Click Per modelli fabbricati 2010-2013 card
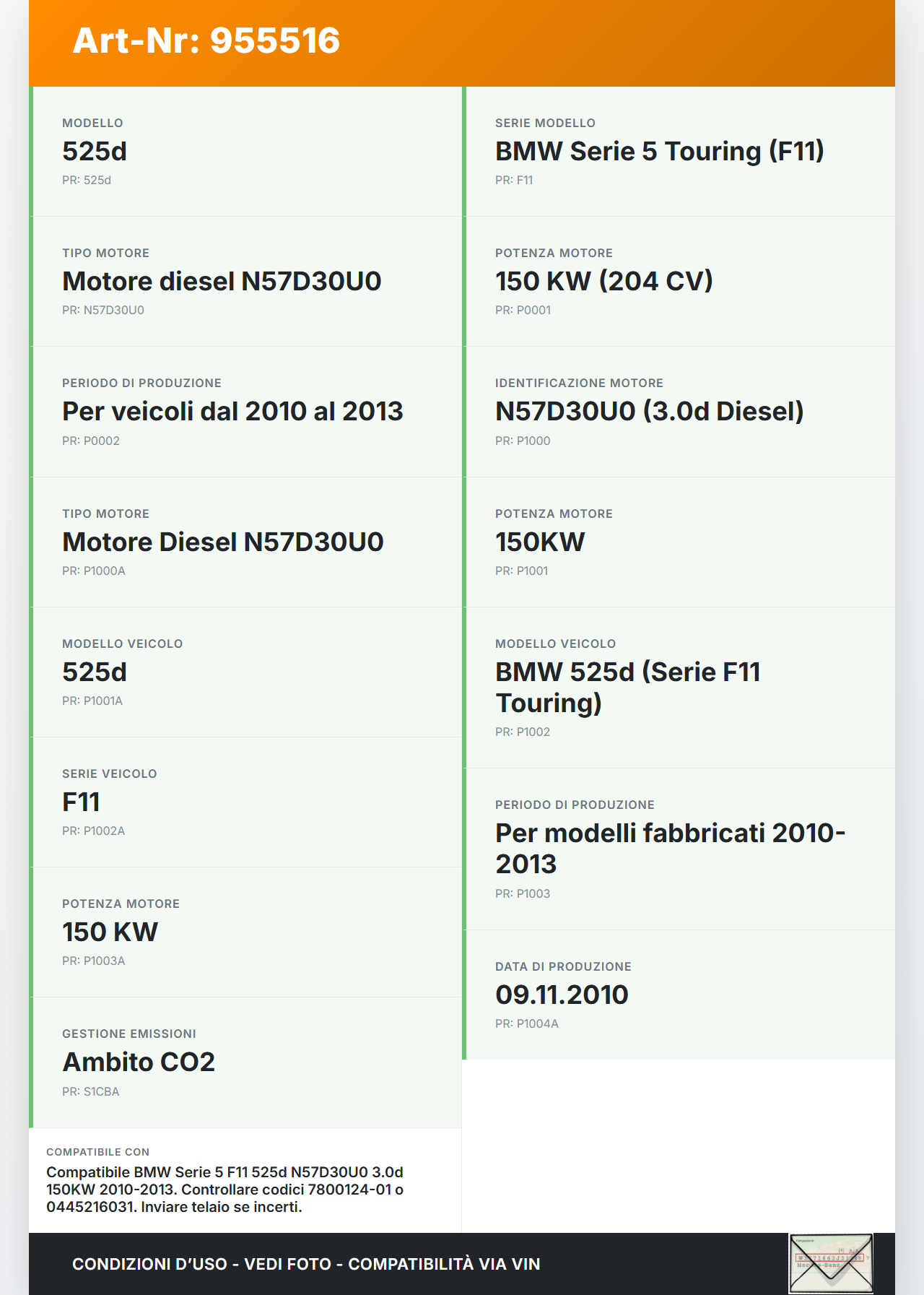The image size is (924, 1295). click(x=679, y=848)
